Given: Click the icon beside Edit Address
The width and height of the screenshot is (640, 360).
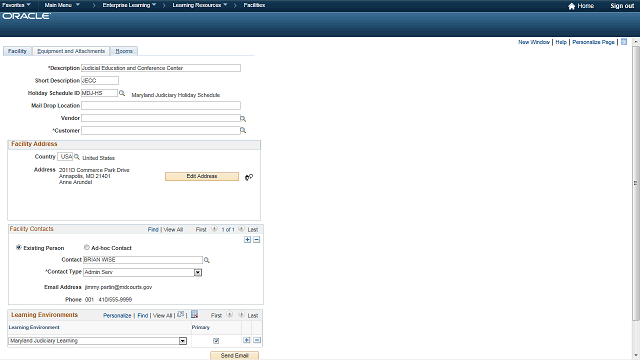Looking at the screenshot, I should [249, 177].
